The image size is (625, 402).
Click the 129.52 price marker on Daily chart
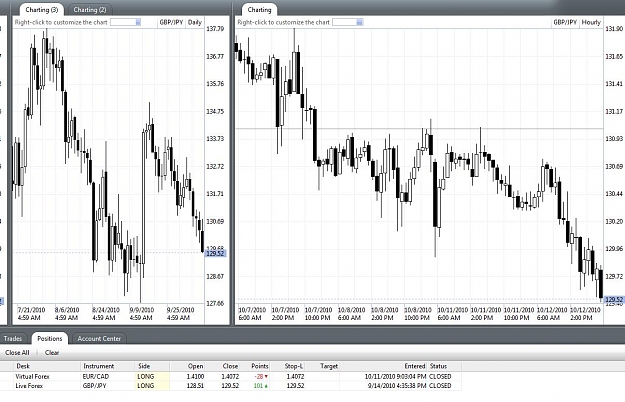point(216,253)
